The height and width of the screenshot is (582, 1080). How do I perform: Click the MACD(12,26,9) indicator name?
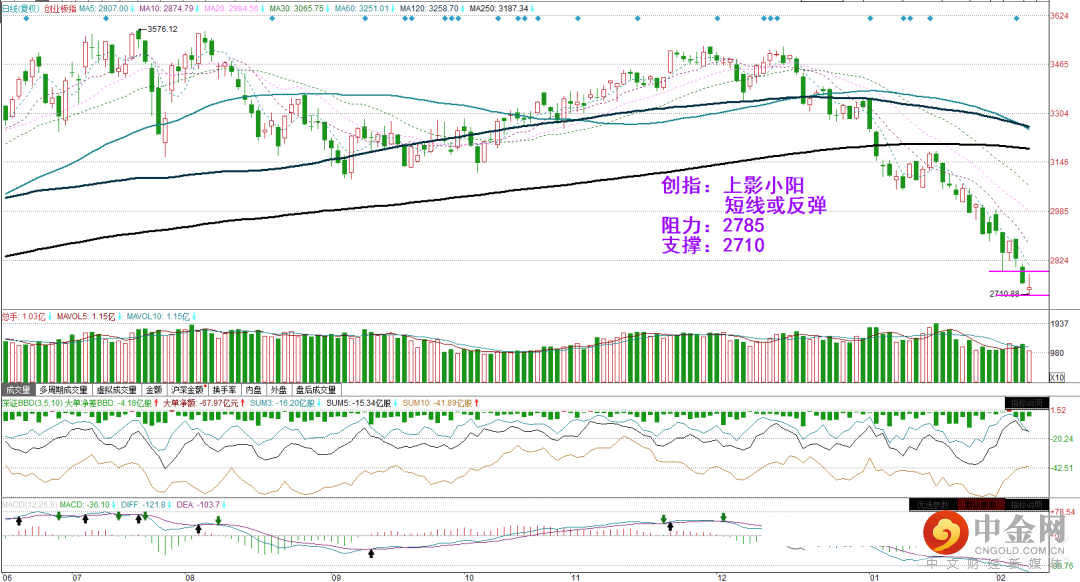pyautogui.click(x=30, y=505)
